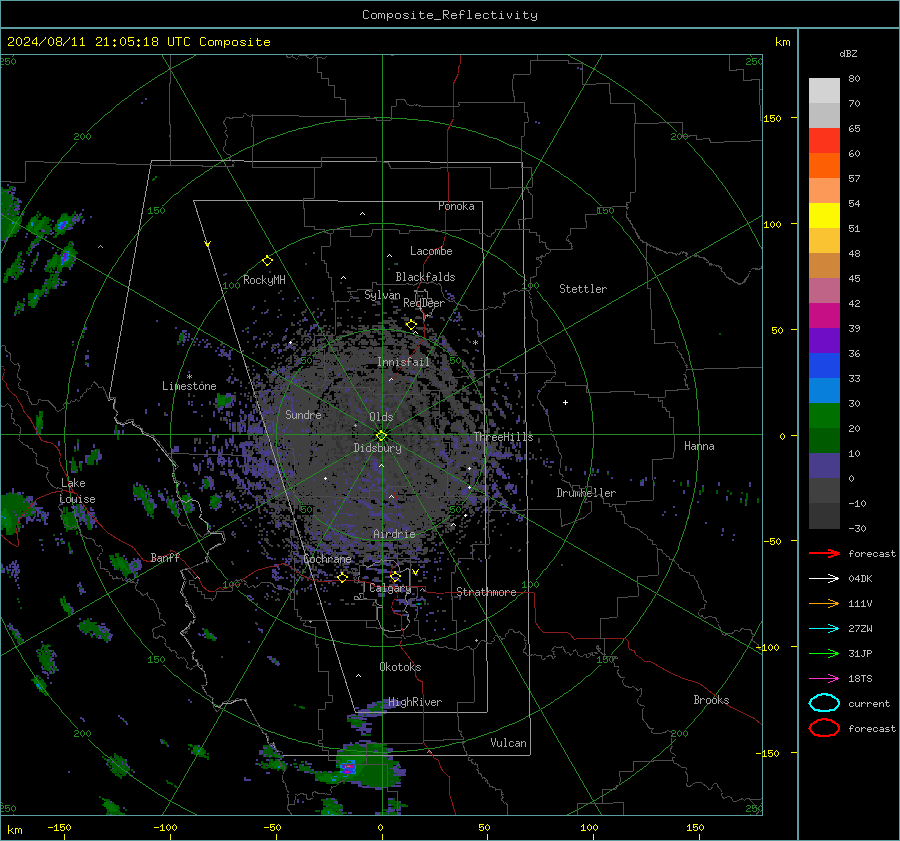Select the purple 10 dBZ color swatch

click(x=824, y=466)
